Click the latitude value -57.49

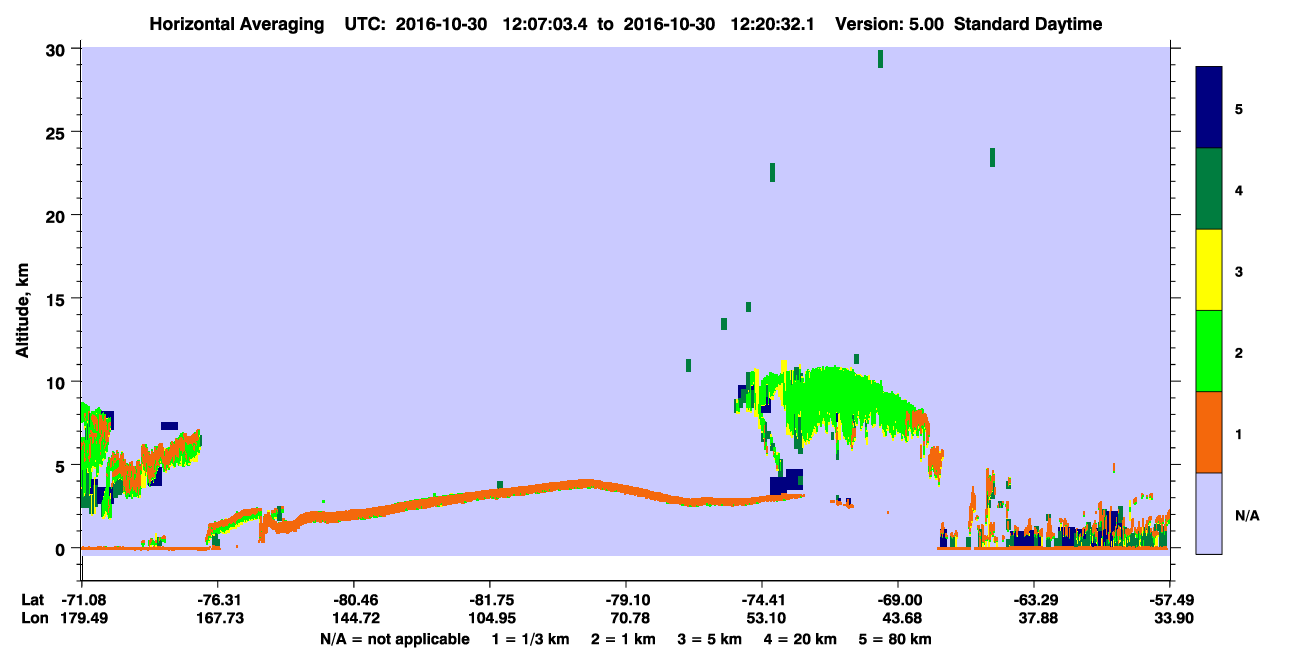pyautogui.click(x=1170, y=600)
